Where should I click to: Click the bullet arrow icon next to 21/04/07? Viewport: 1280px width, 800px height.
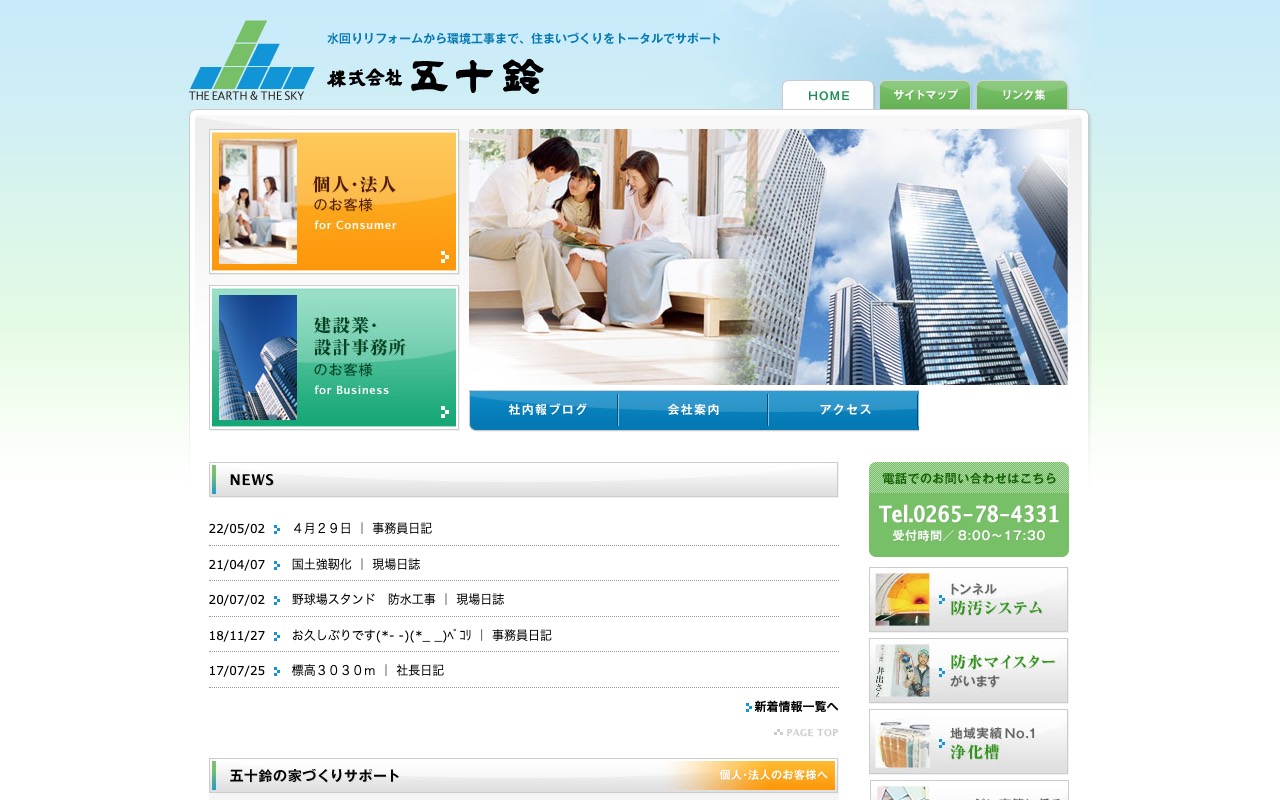click(x=277, y=565)
